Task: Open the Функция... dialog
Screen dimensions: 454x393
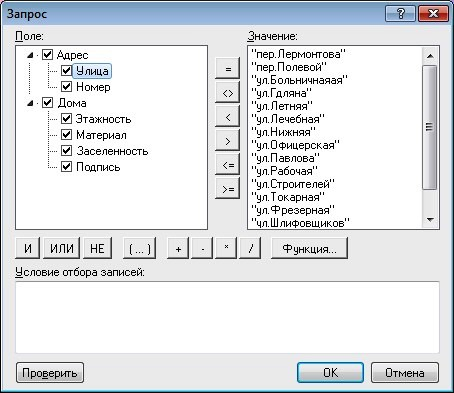Action: point(309,248)
